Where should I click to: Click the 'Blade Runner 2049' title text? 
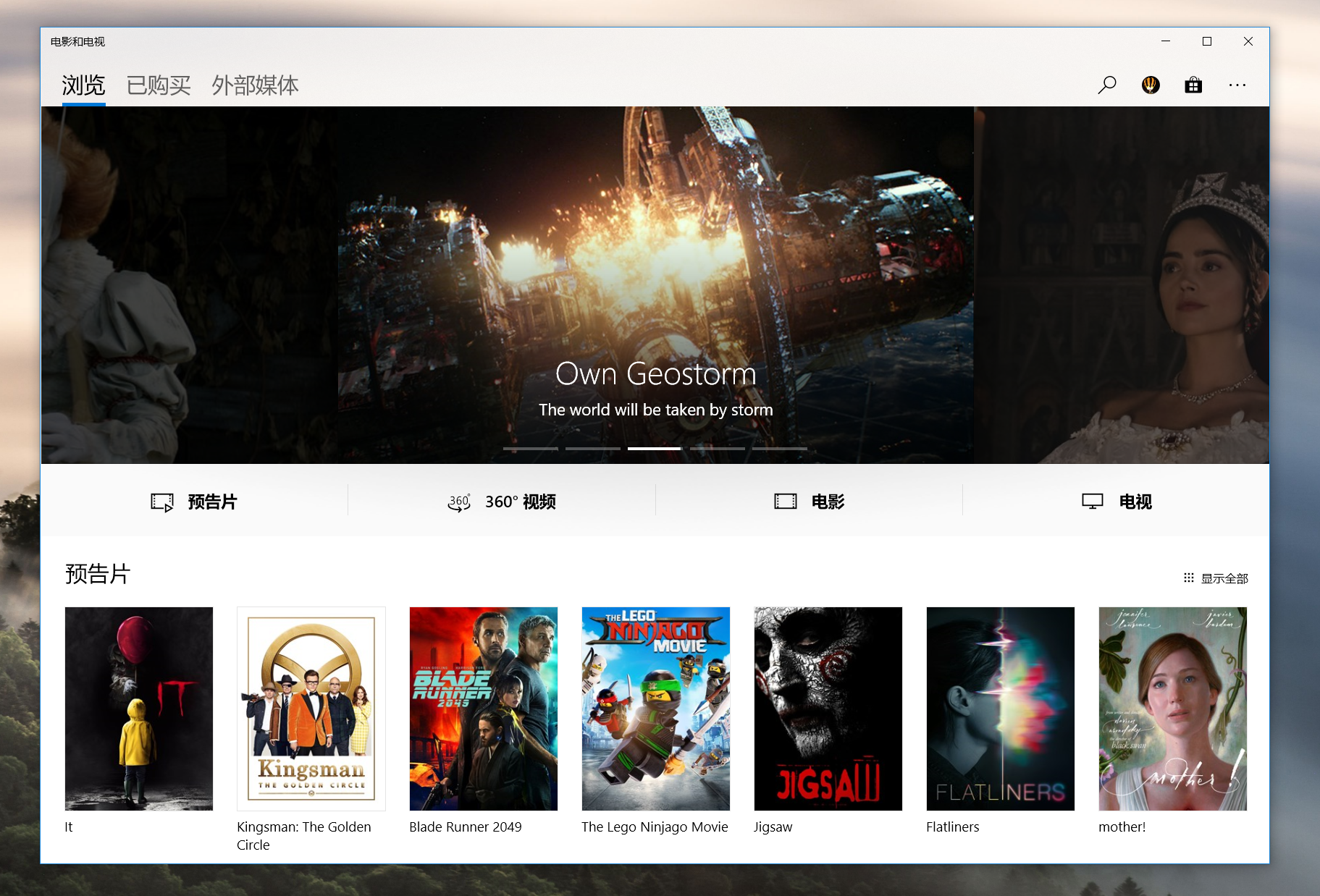pos(466,827)
